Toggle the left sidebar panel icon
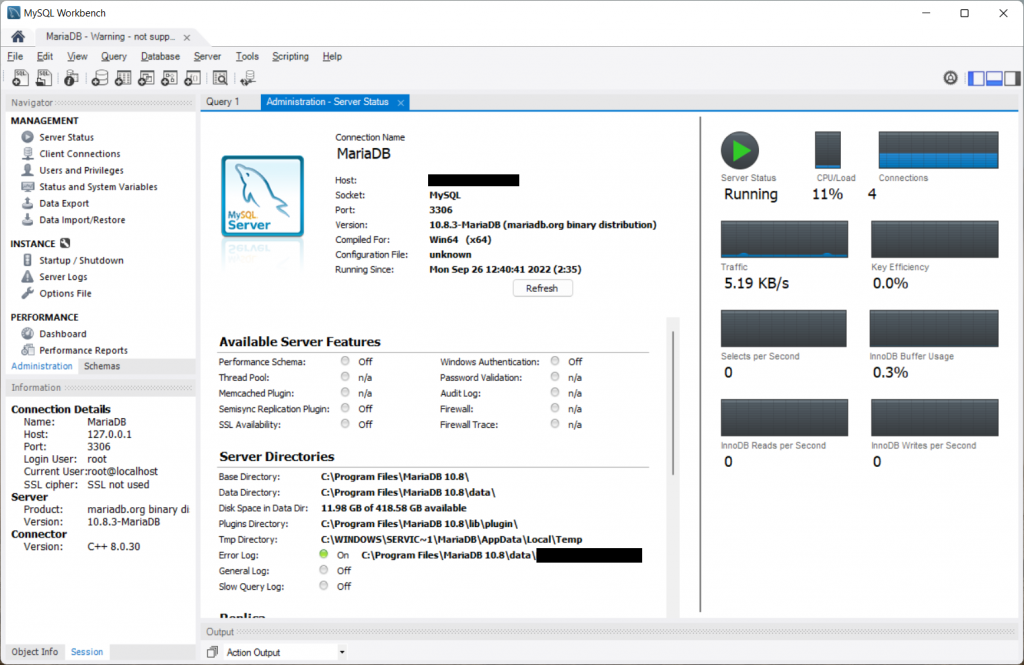 [x=976, y=78]
